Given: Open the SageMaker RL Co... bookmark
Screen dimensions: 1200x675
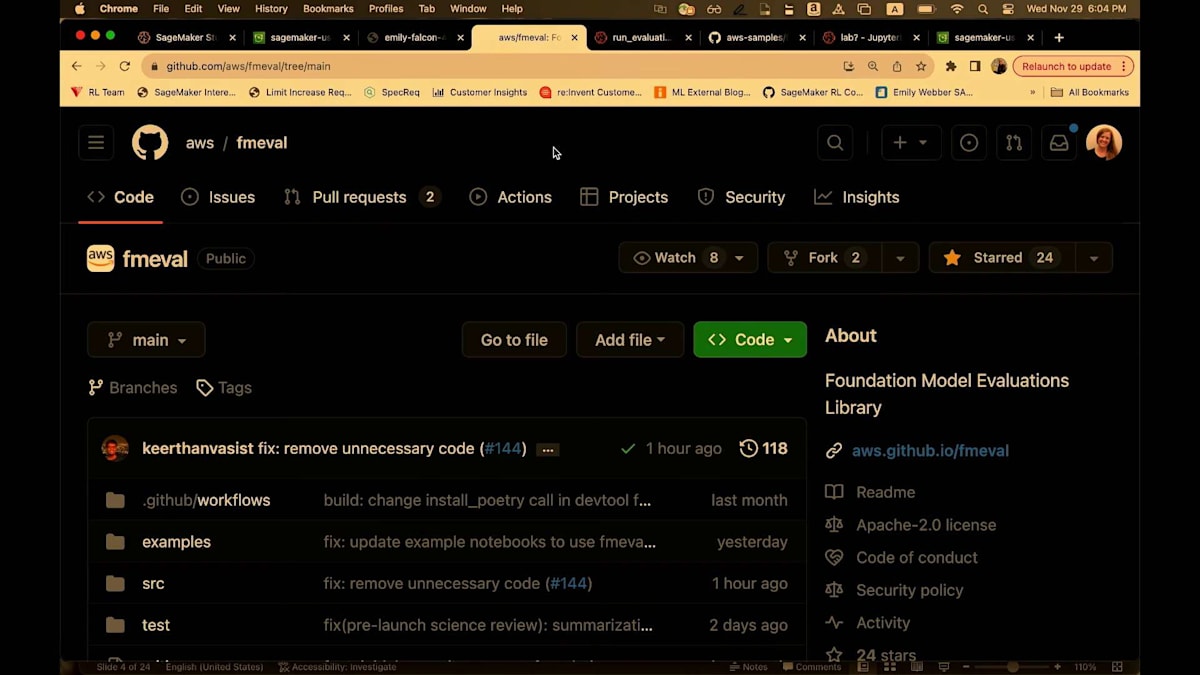Looking at the screenshot, I should [x=811, y=92].
